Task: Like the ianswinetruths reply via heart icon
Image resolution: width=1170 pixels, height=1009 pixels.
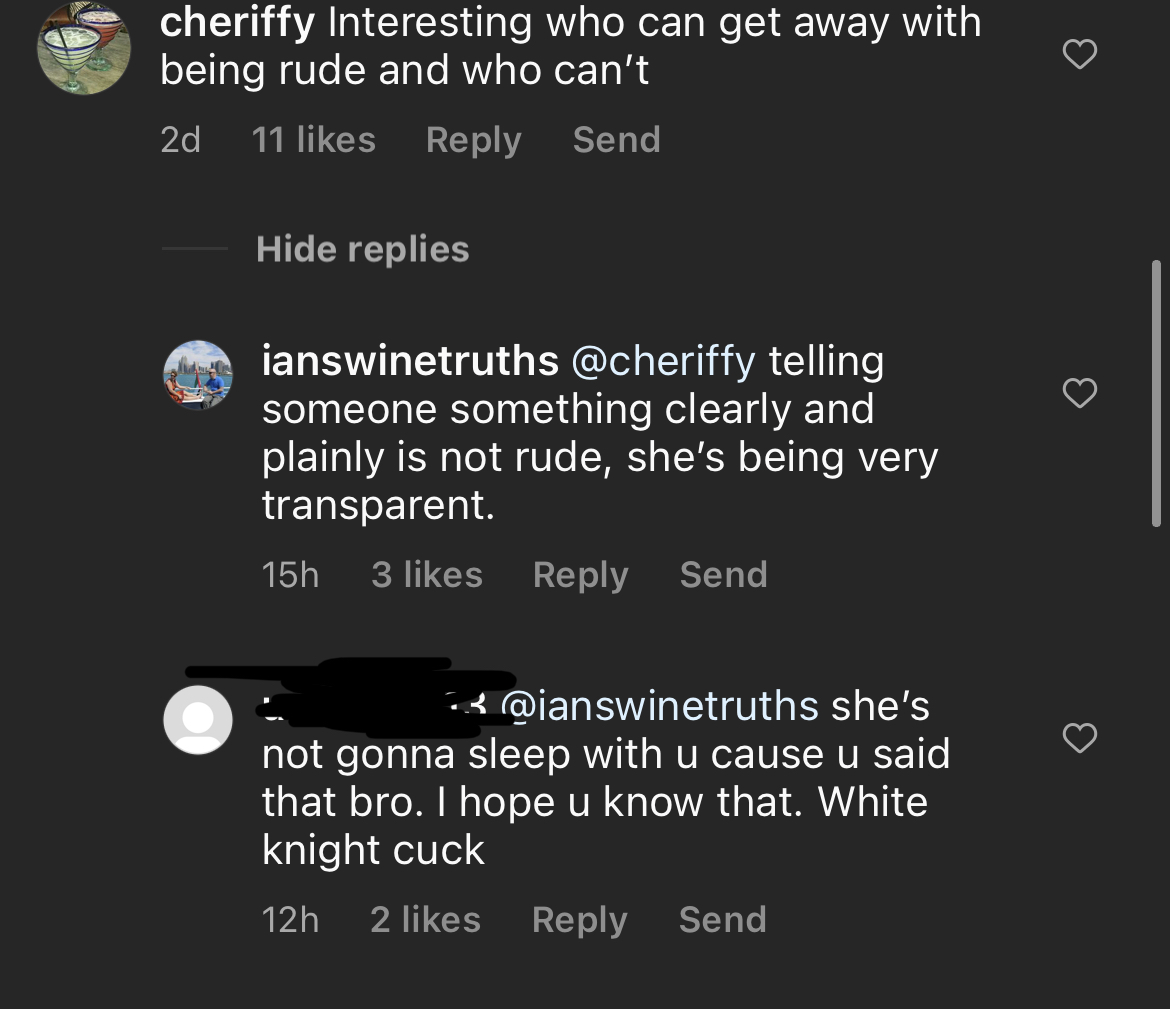Action: coord(1079,393)
